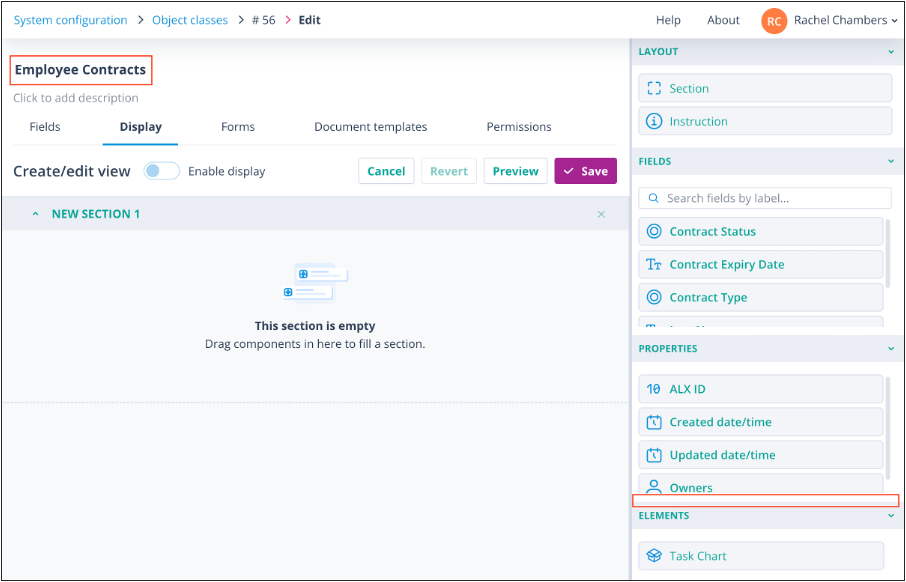Click the Contract Expiry Date text icon

click(x=653, y=264)
